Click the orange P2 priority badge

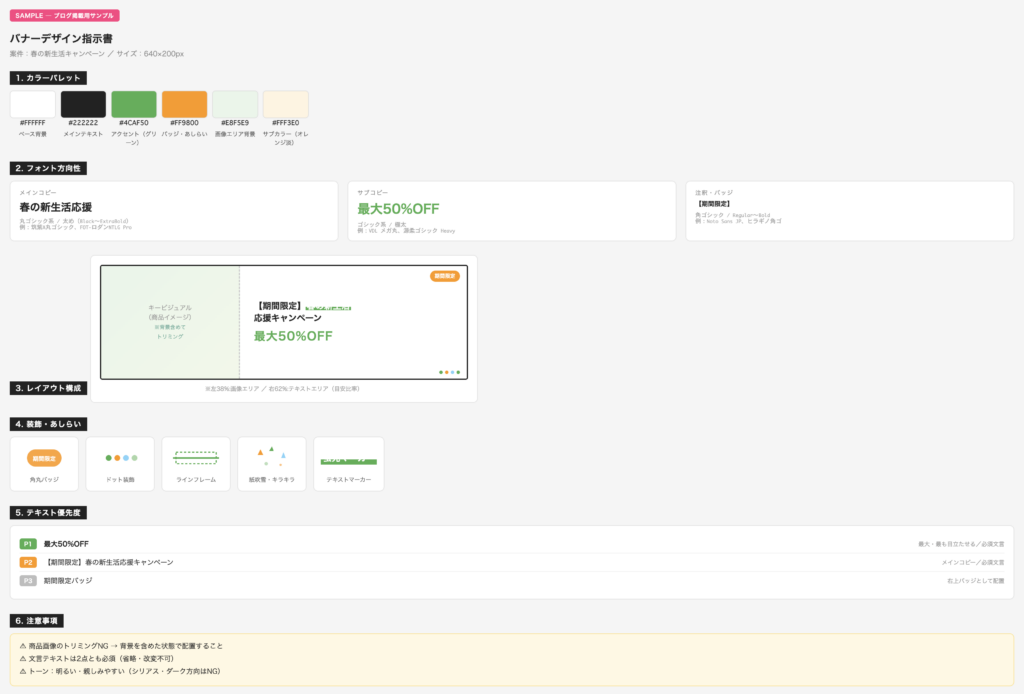[28, 562]
